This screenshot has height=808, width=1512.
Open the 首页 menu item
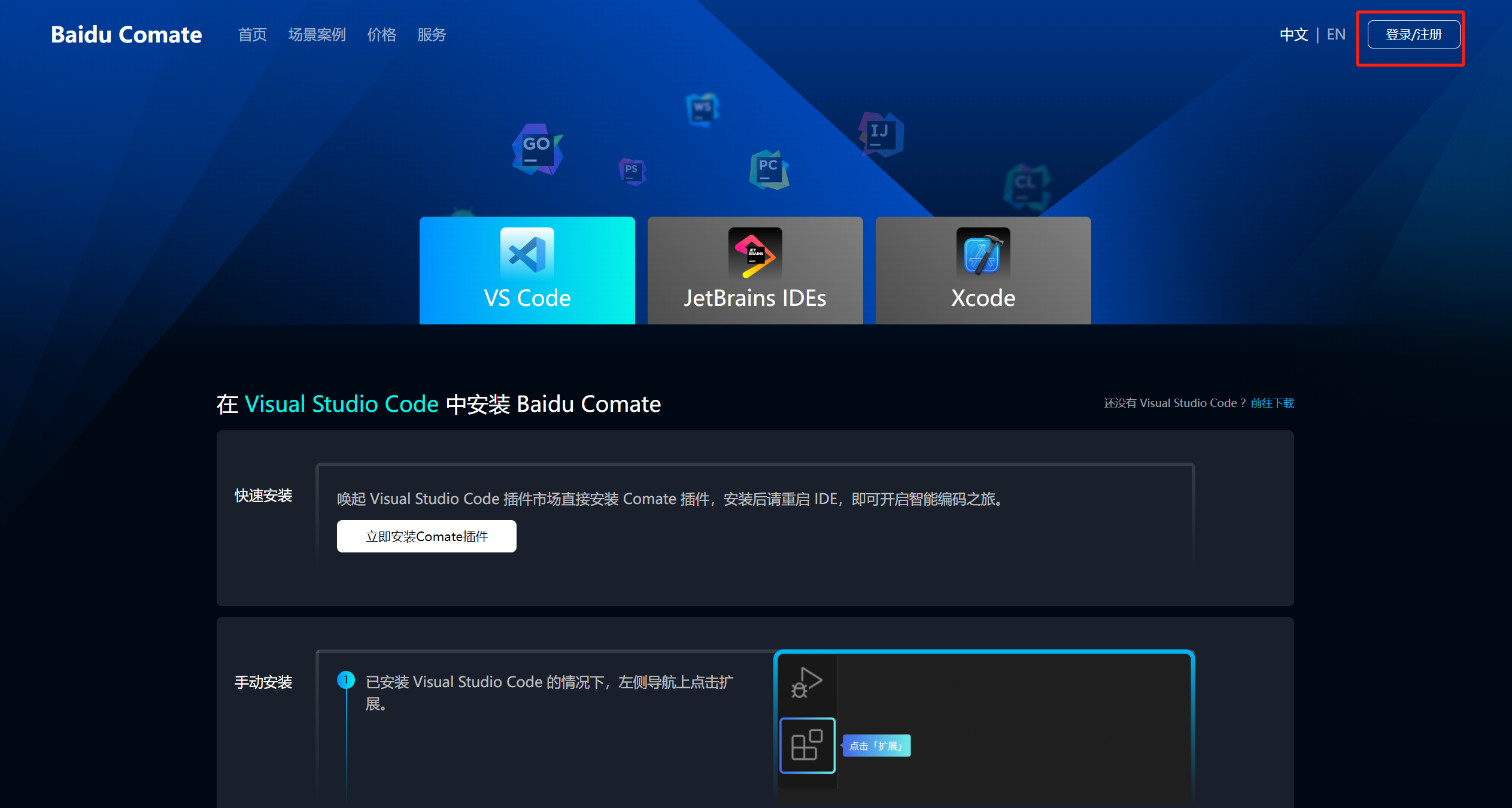point(252,35)
